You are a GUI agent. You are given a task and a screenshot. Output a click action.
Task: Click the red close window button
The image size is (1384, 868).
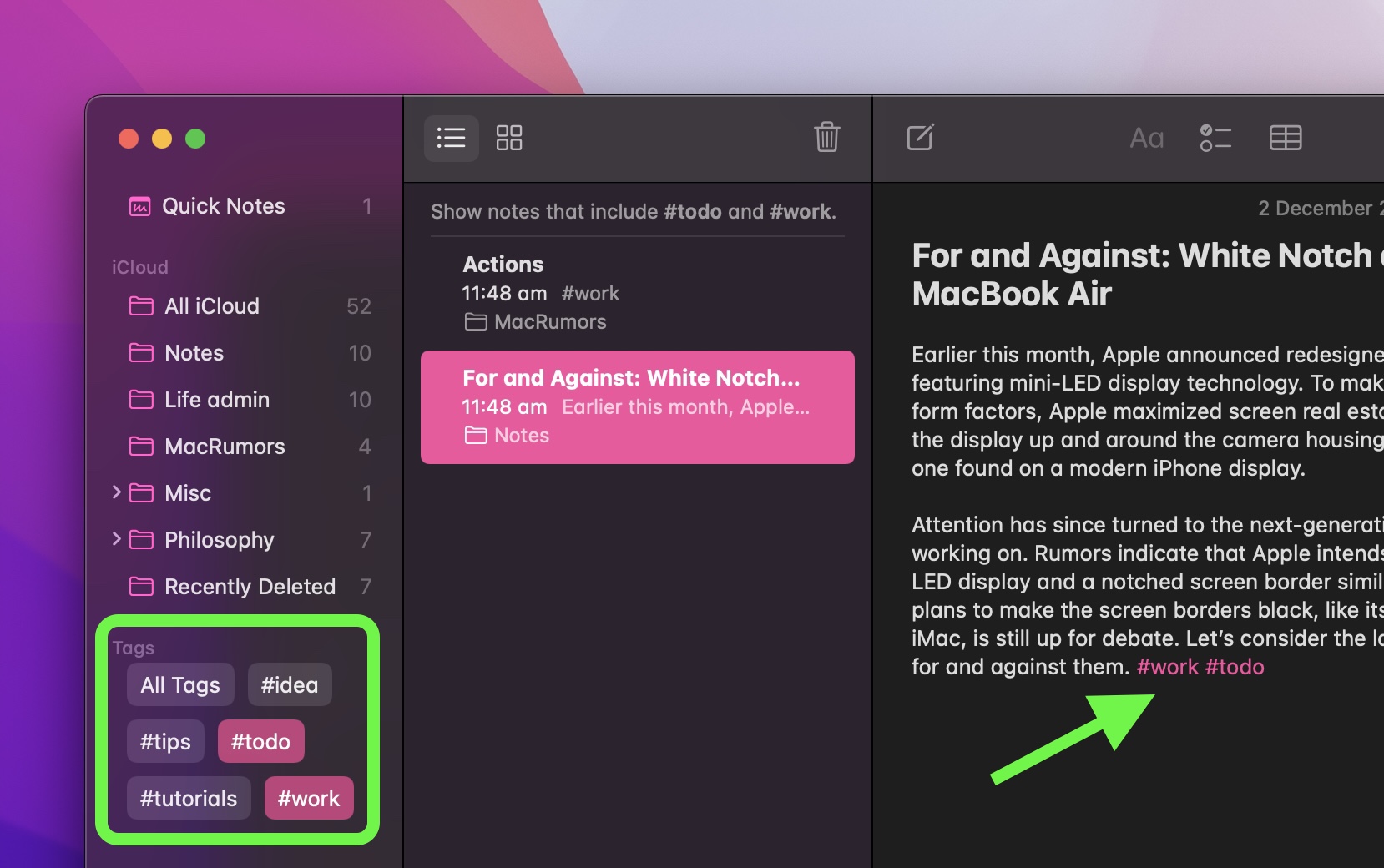pos(129,139)
